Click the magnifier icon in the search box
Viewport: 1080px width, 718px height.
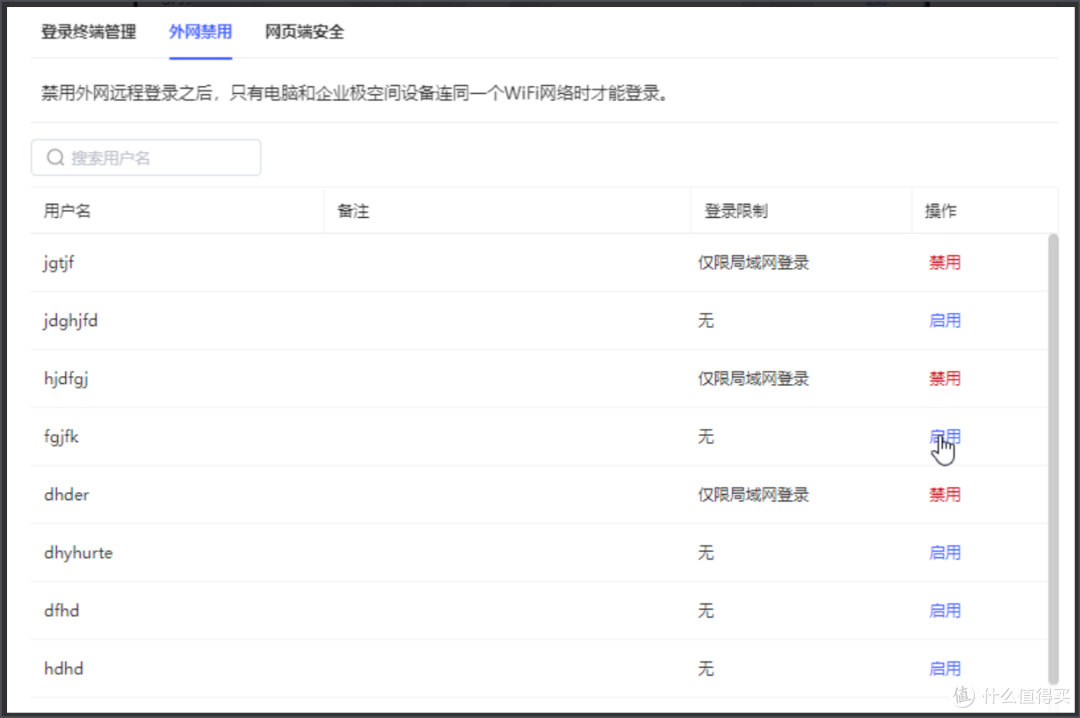[55, 158]
